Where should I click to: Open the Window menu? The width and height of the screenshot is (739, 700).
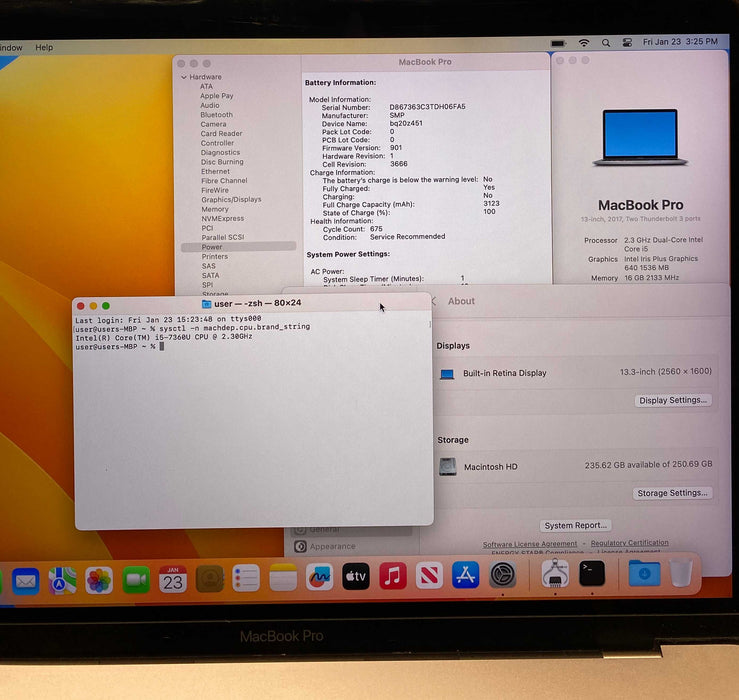[x=11, y=48]
